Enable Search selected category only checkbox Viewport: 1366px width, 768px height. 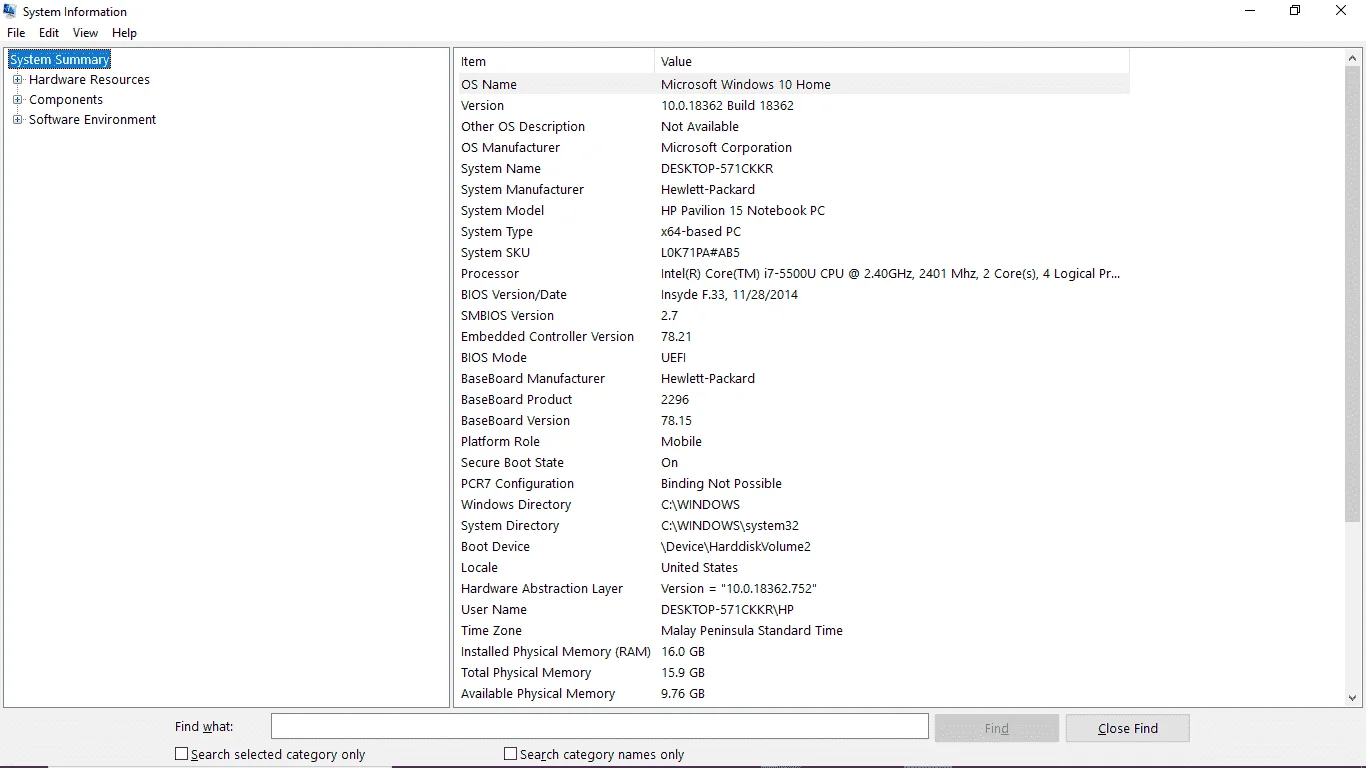click(x=181, y=754)
